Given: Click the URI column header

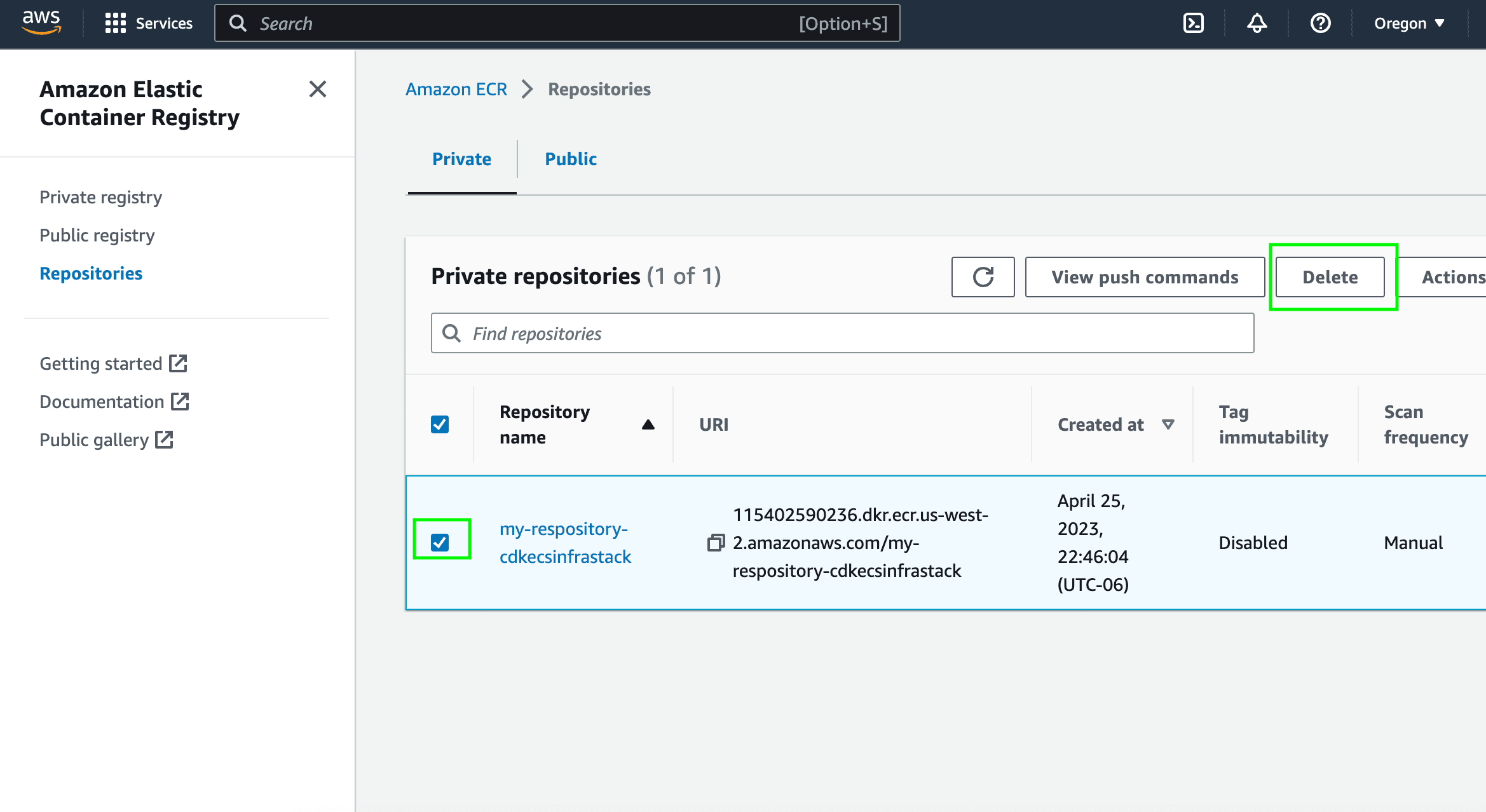Looking at the screenshot, I should point(714,424).
